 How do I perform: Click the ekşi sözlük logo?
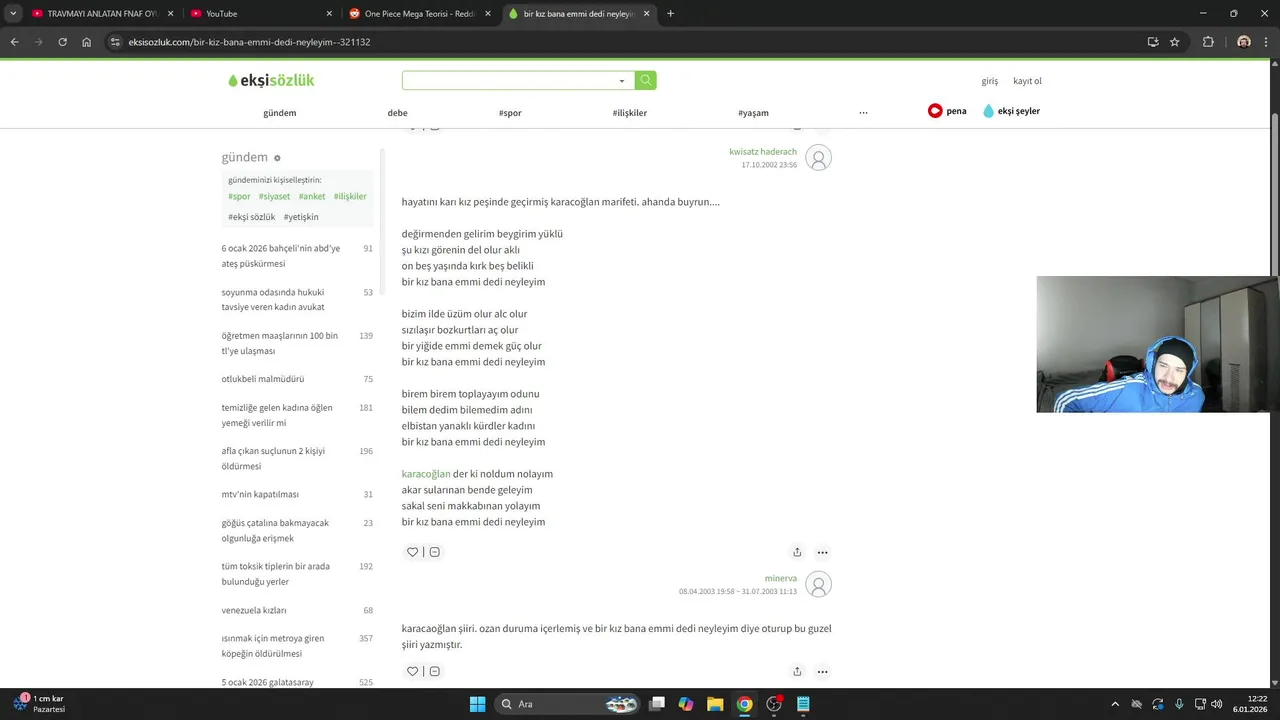coord(270,81)
